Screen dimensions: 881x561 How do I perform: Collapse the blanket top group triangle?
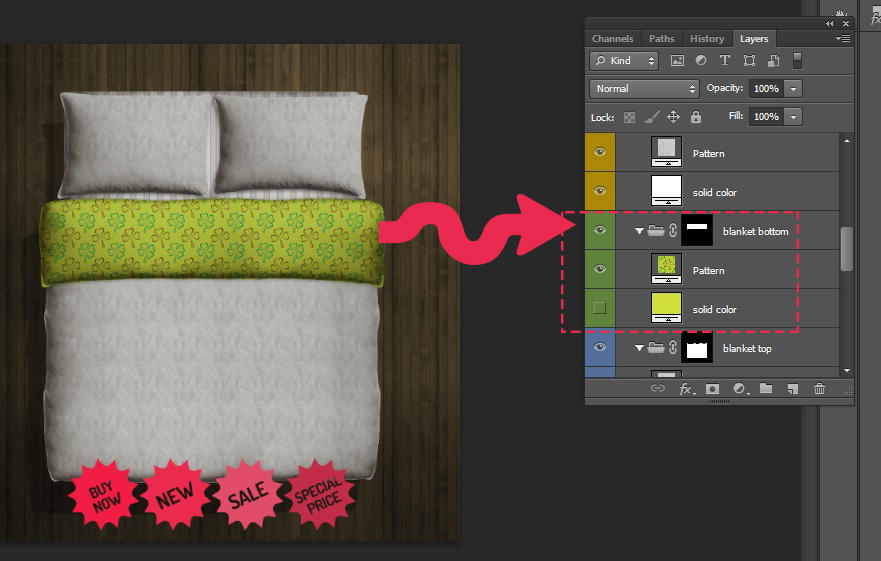(639, 349)
